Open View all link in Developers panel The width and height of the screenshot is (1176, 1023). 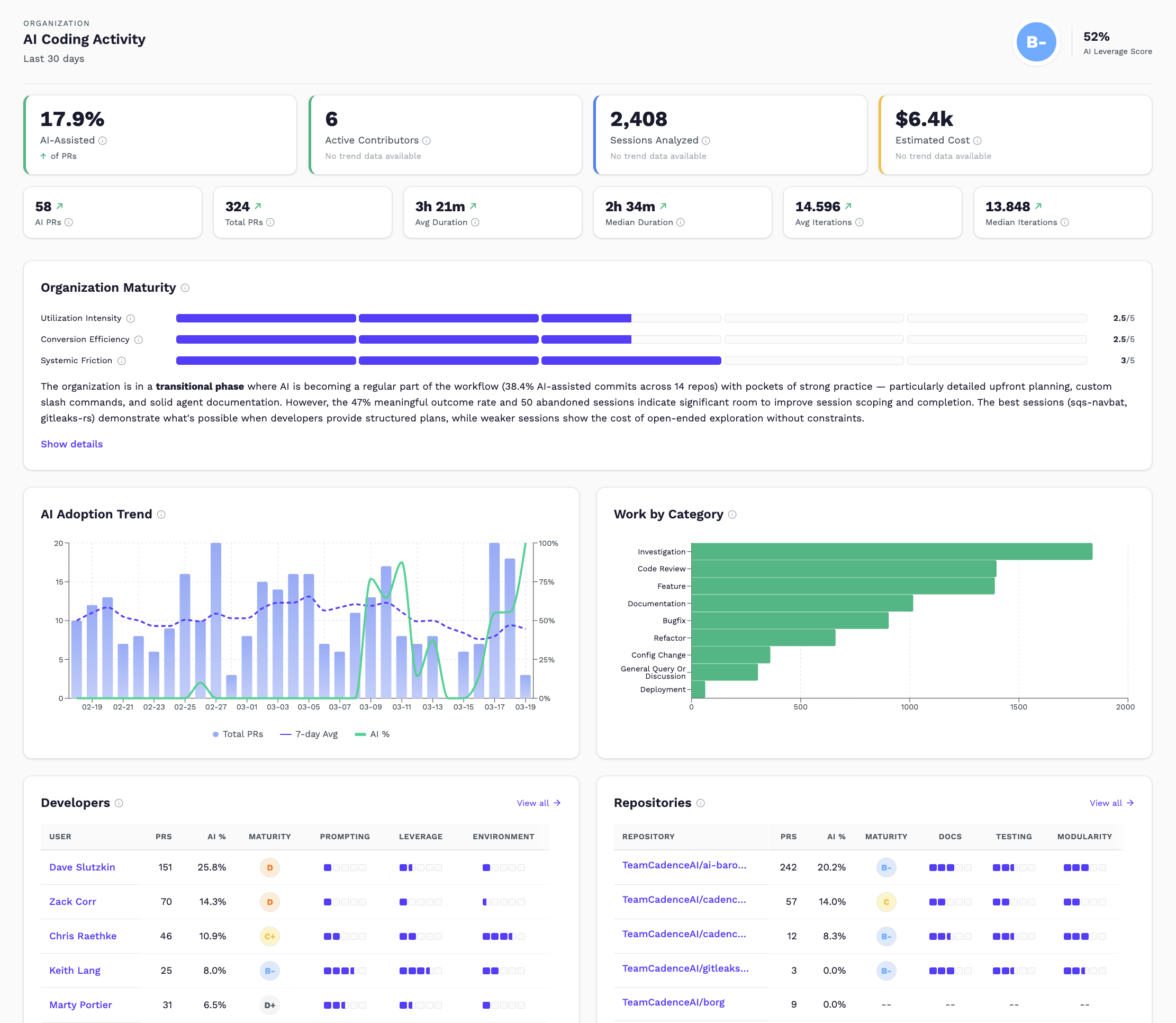[539, 803]
